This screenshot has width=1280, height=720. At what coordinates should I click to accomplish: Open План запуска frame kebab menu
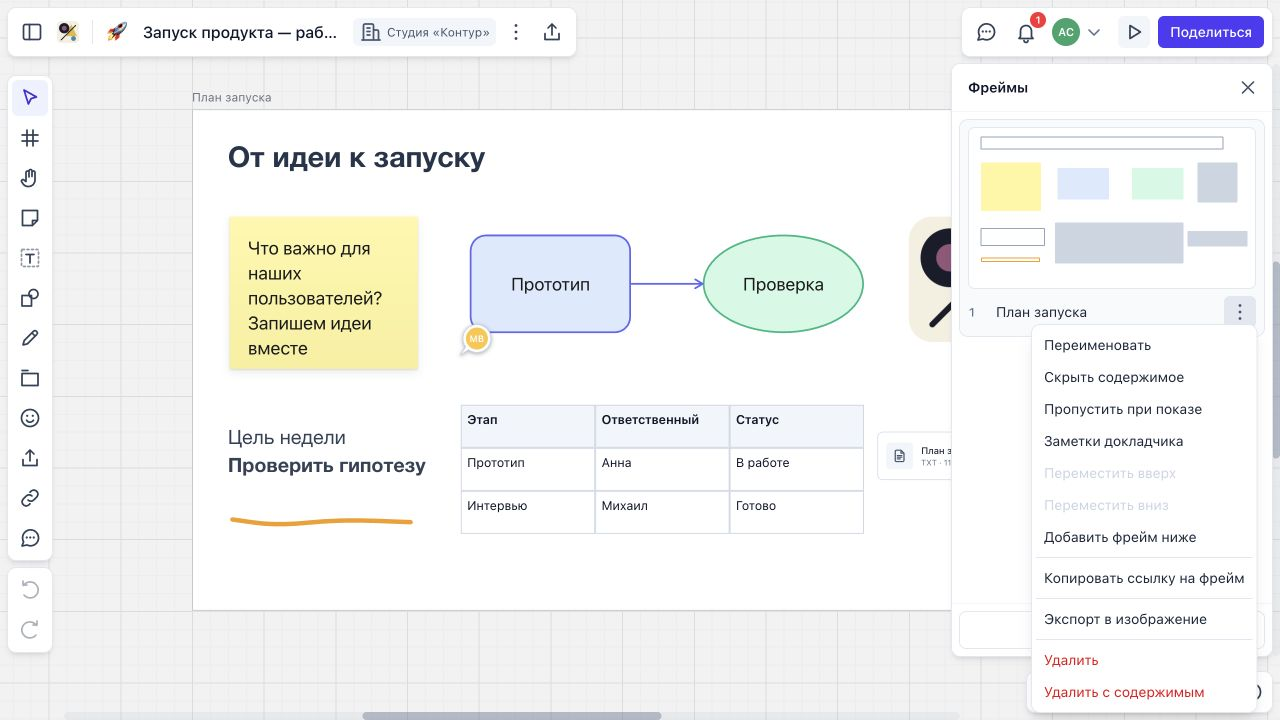pyautogui.click(x=1239, y=312)
